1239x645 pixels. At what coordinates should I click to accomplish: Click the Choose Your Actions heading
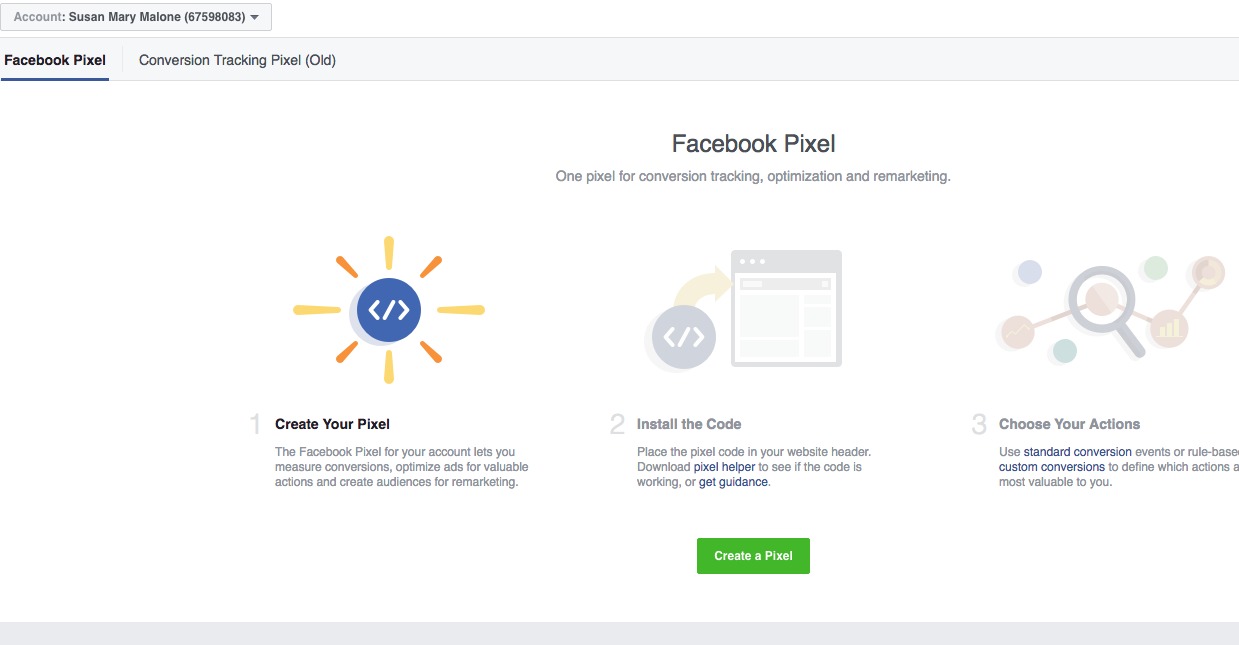pyautogui.click(x=1069, y=424)
